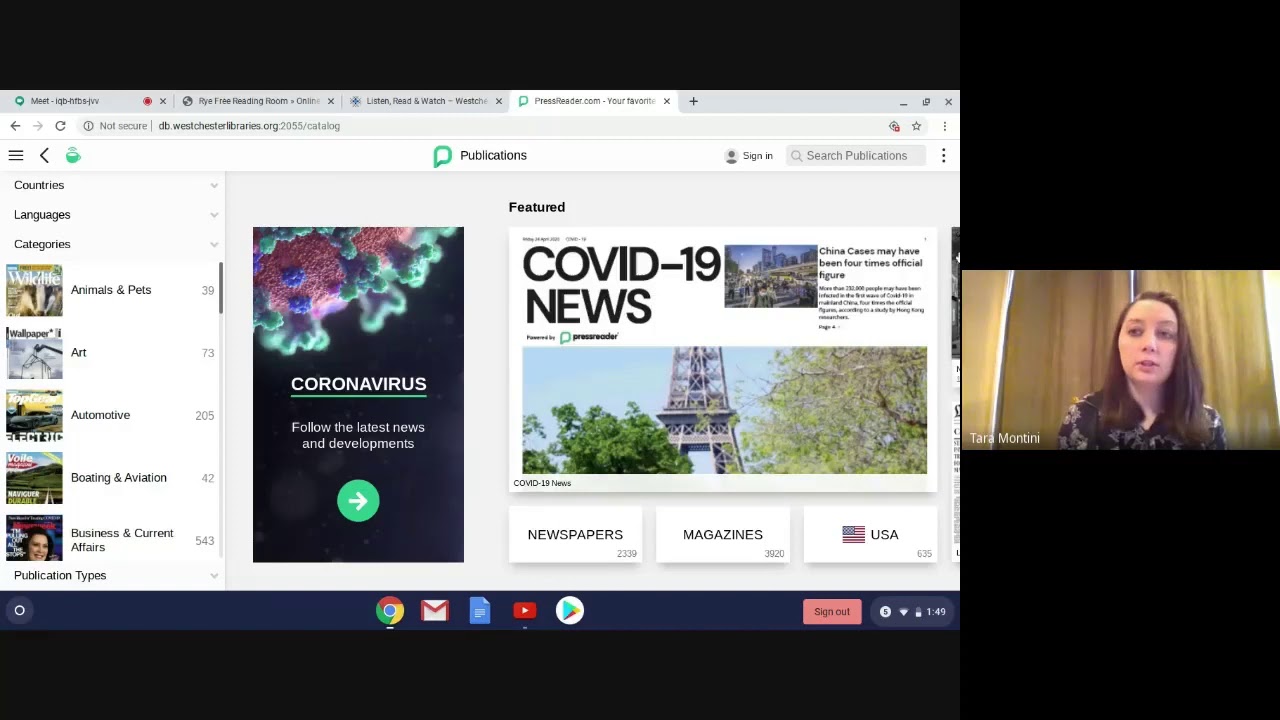Screen dimensions: 1280x720
Task: Open the hamburger menu in PressReader
Action: (16, 155)
